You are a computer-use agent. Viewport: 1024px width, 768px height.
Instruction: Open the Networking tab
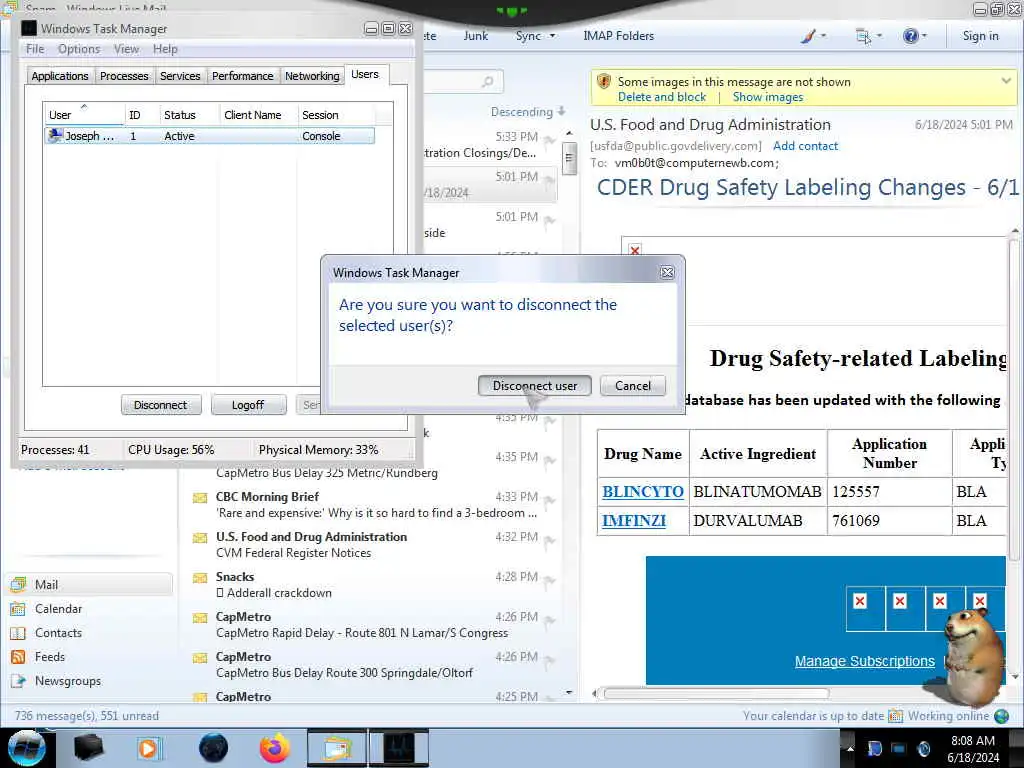pyautogui.click(x=312, y=76)
